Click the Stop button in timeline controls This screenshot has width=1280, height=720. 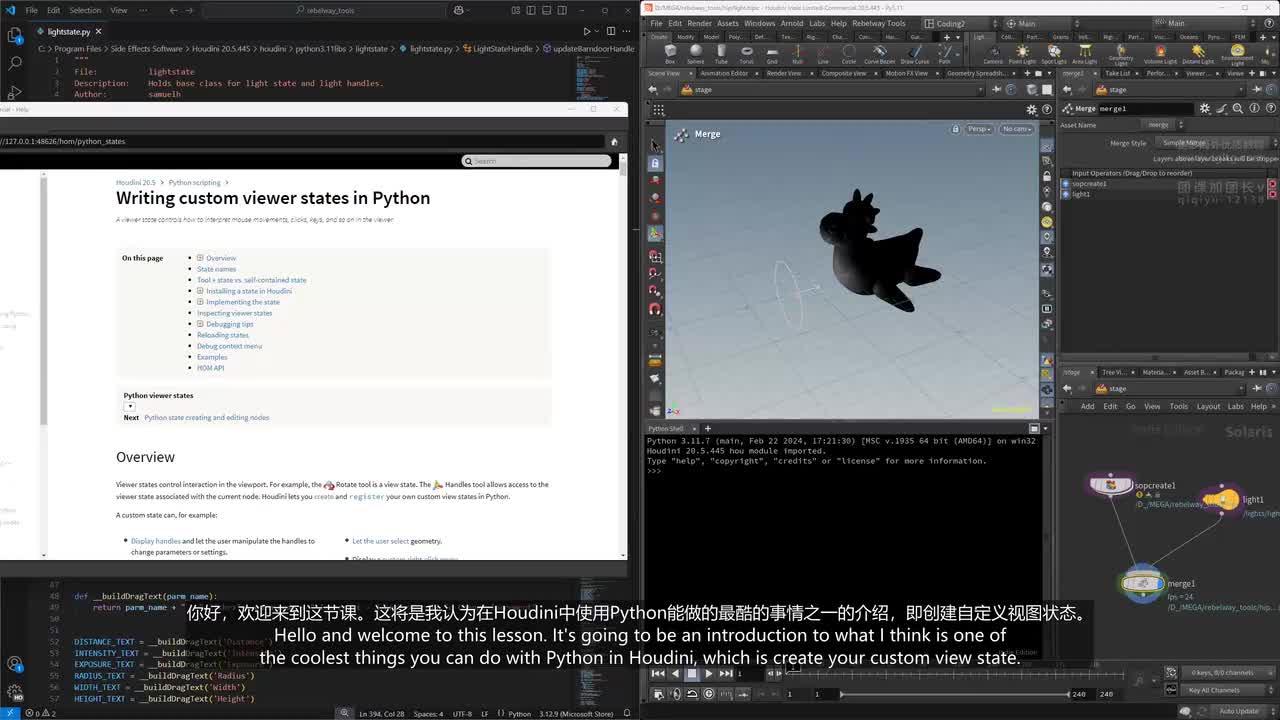pyautogui.click(x=691, y=674)
